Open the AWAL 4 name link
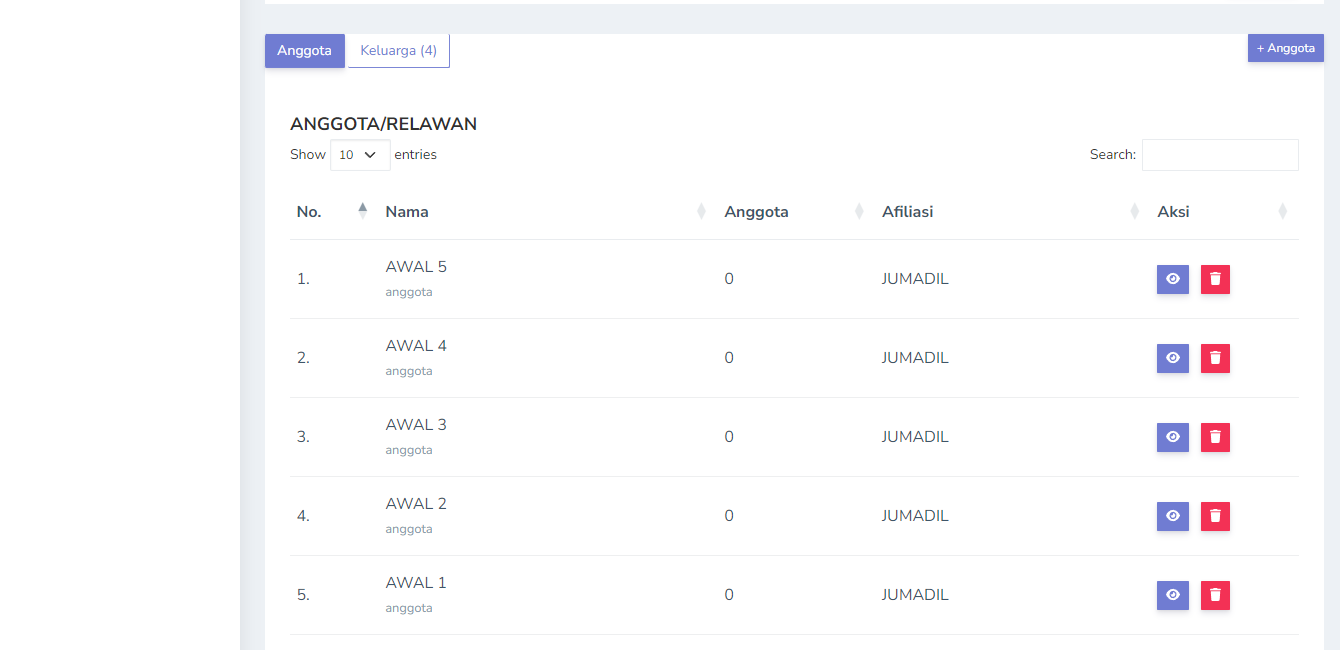Viewport: 1340px width, 650px height. click(416, 346)
